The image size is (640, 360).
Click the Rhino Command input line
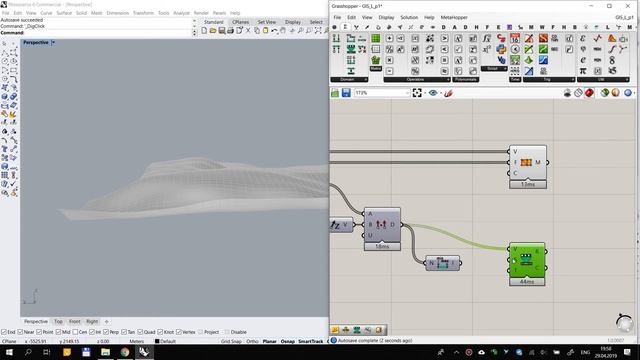(x=108, y=33)
